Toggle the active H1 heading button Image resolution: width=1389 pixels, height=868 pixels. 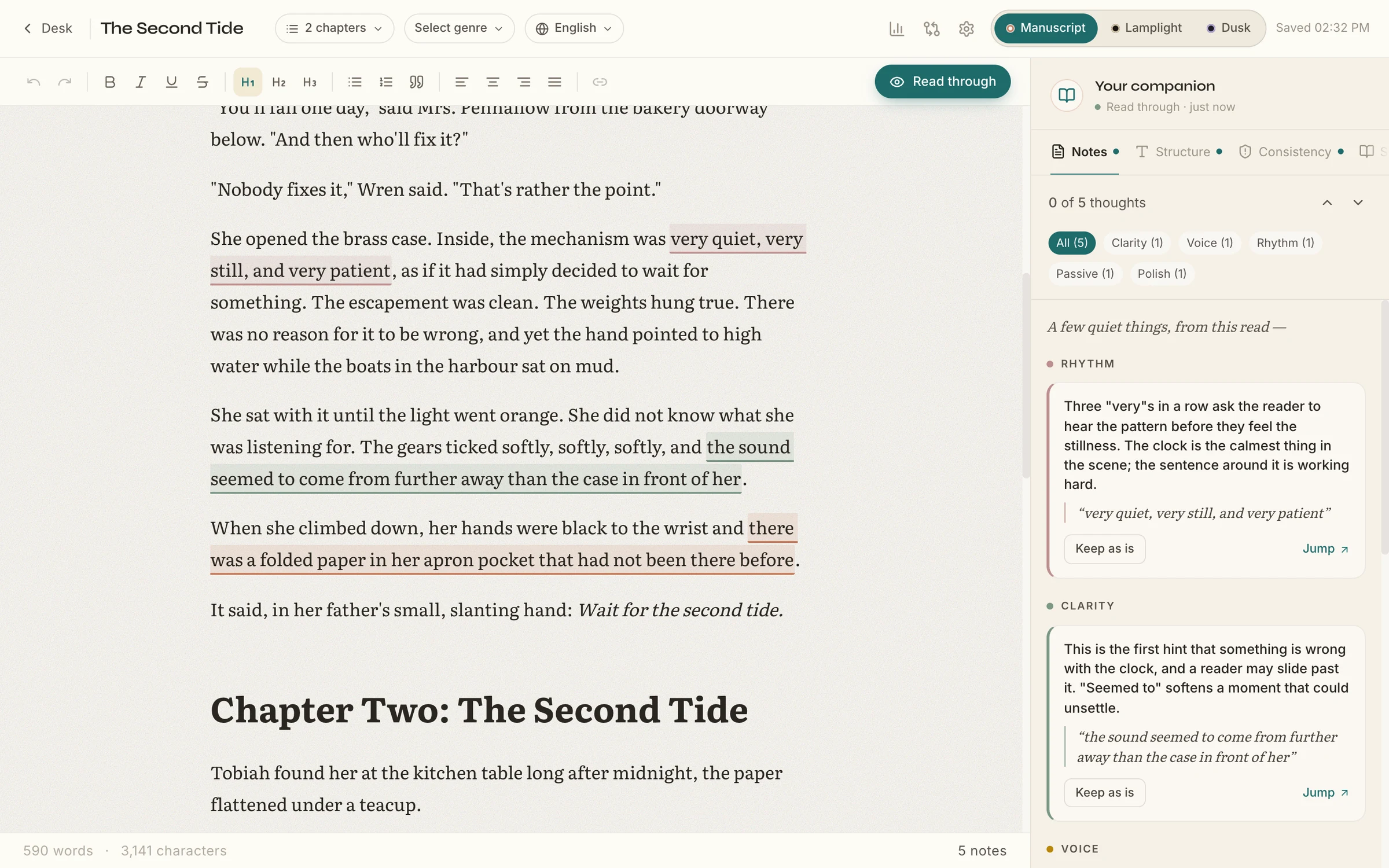[x=248, y=82]
